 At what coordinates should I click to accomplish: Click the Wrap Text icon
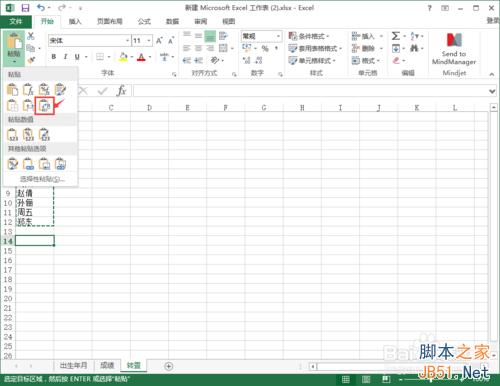pyautogui.click(x=223, y=36)
